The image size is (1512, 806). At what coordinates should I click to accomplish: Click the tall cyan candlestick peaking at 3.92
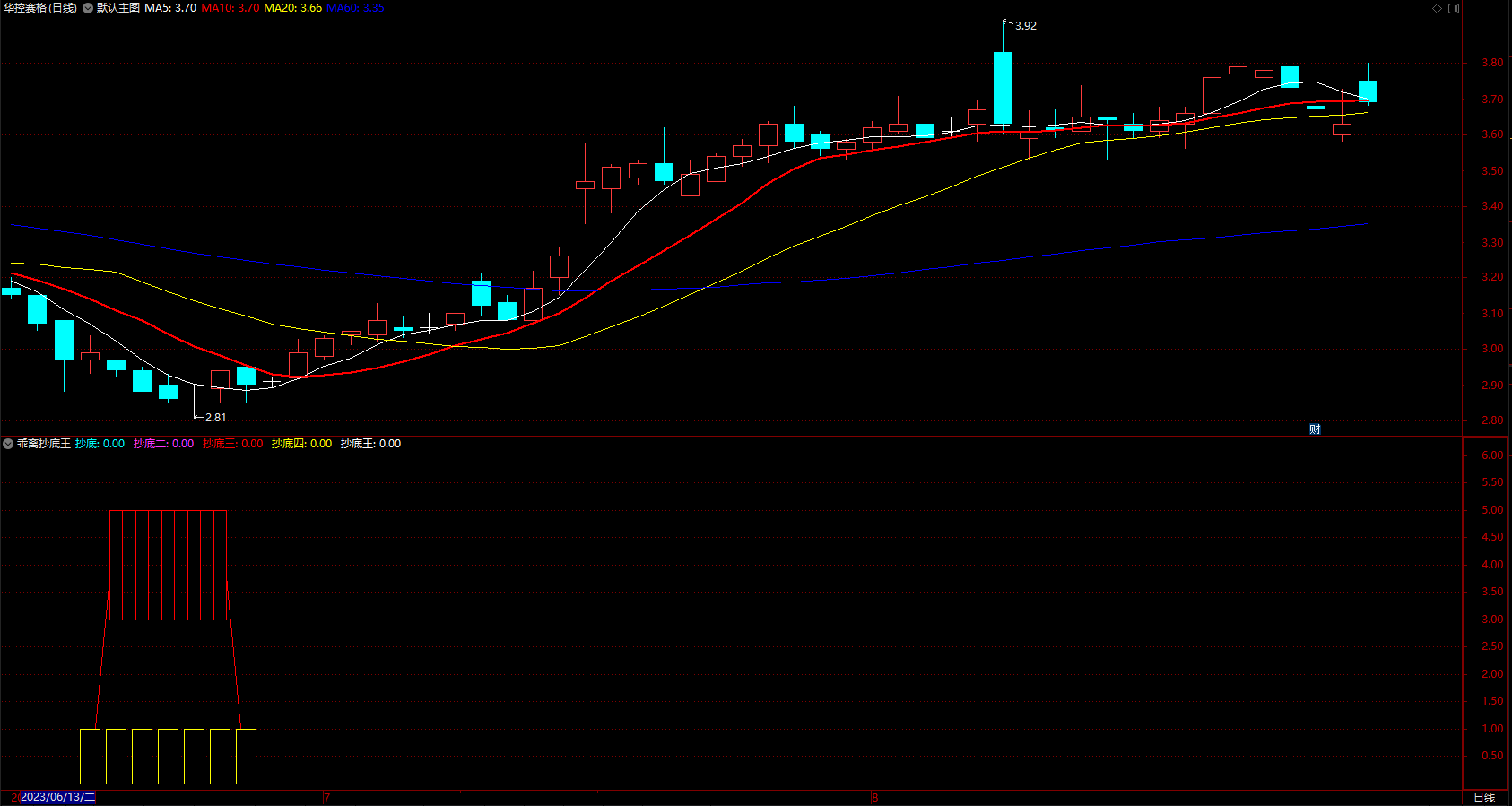click(x=1003, y=88)
